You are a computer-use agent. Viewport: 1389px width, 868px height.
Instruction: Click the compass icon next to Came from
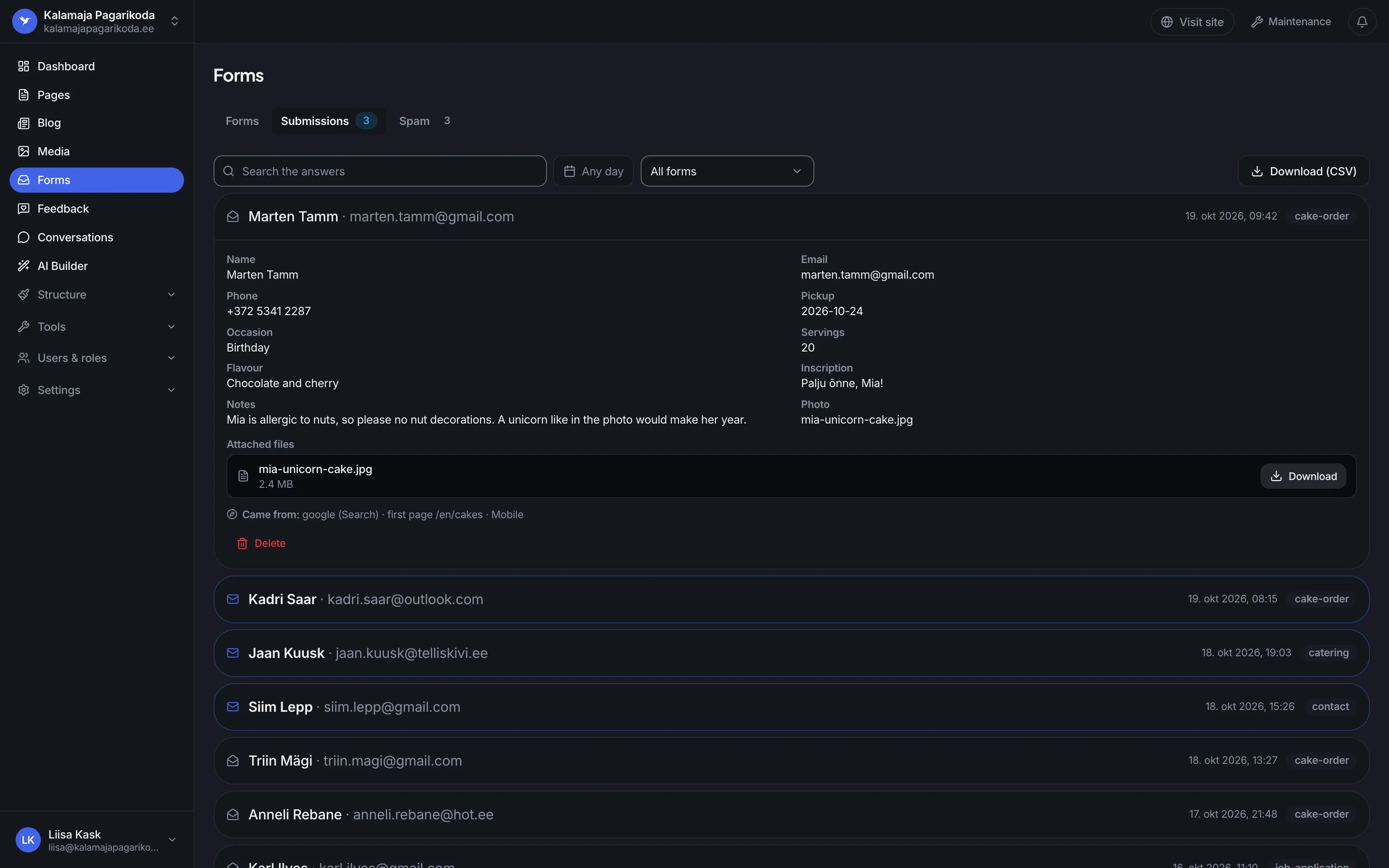[x=232, y=514]
